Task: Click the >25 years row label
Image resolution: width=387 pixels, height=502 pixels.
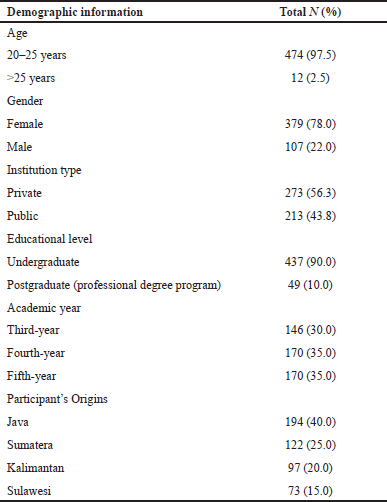Action: coord(31,78)
